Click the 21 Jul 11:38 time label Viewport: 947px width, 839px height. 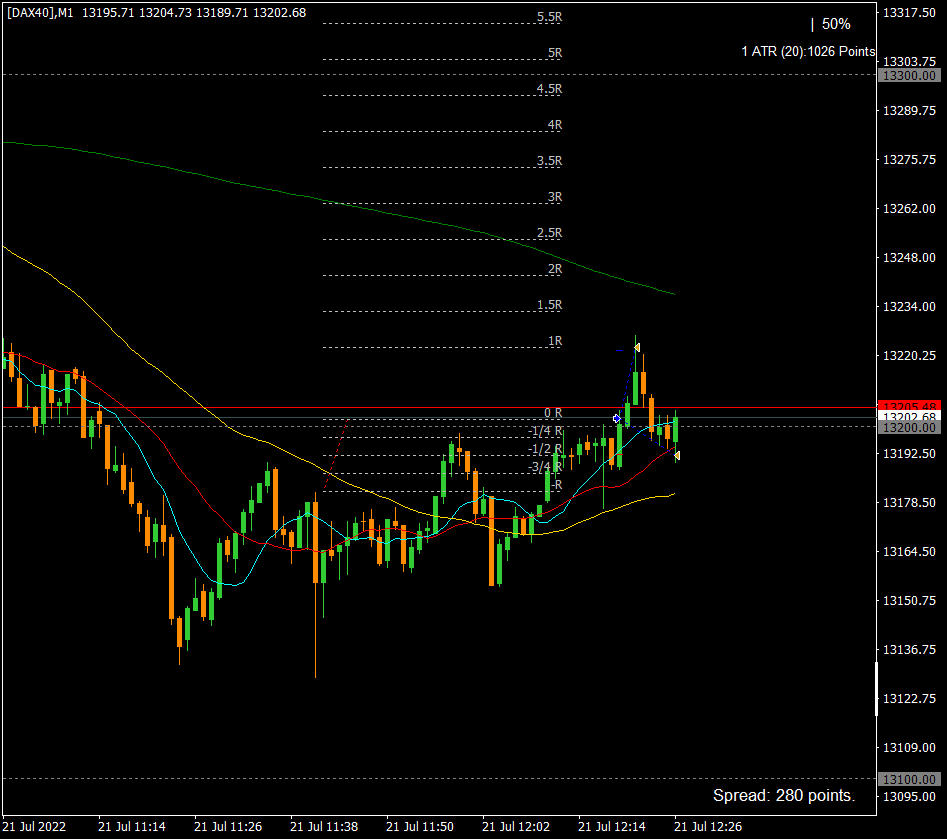coord(324,826)
